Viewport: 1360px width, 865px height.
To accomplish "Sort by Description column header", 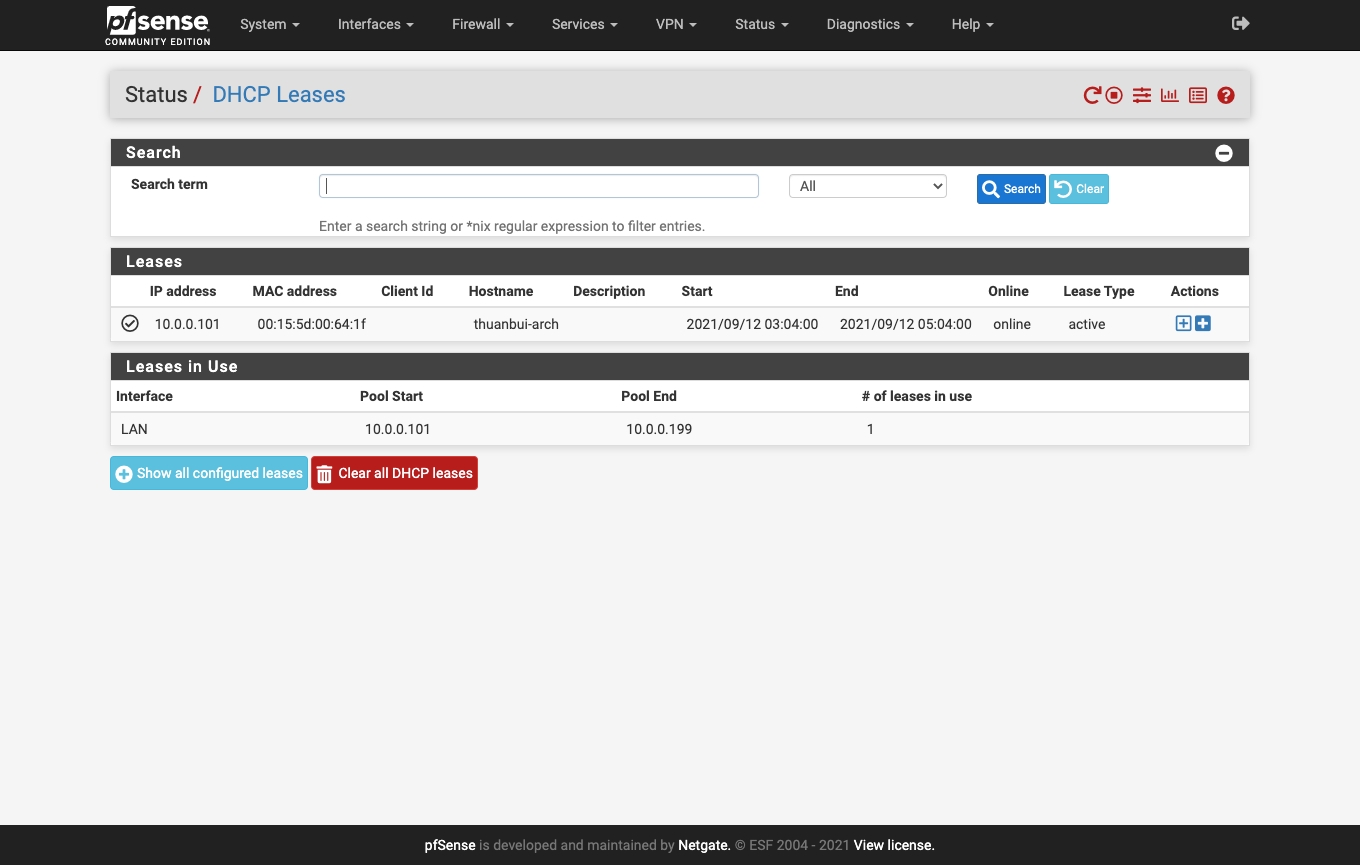I will point(609,291).
